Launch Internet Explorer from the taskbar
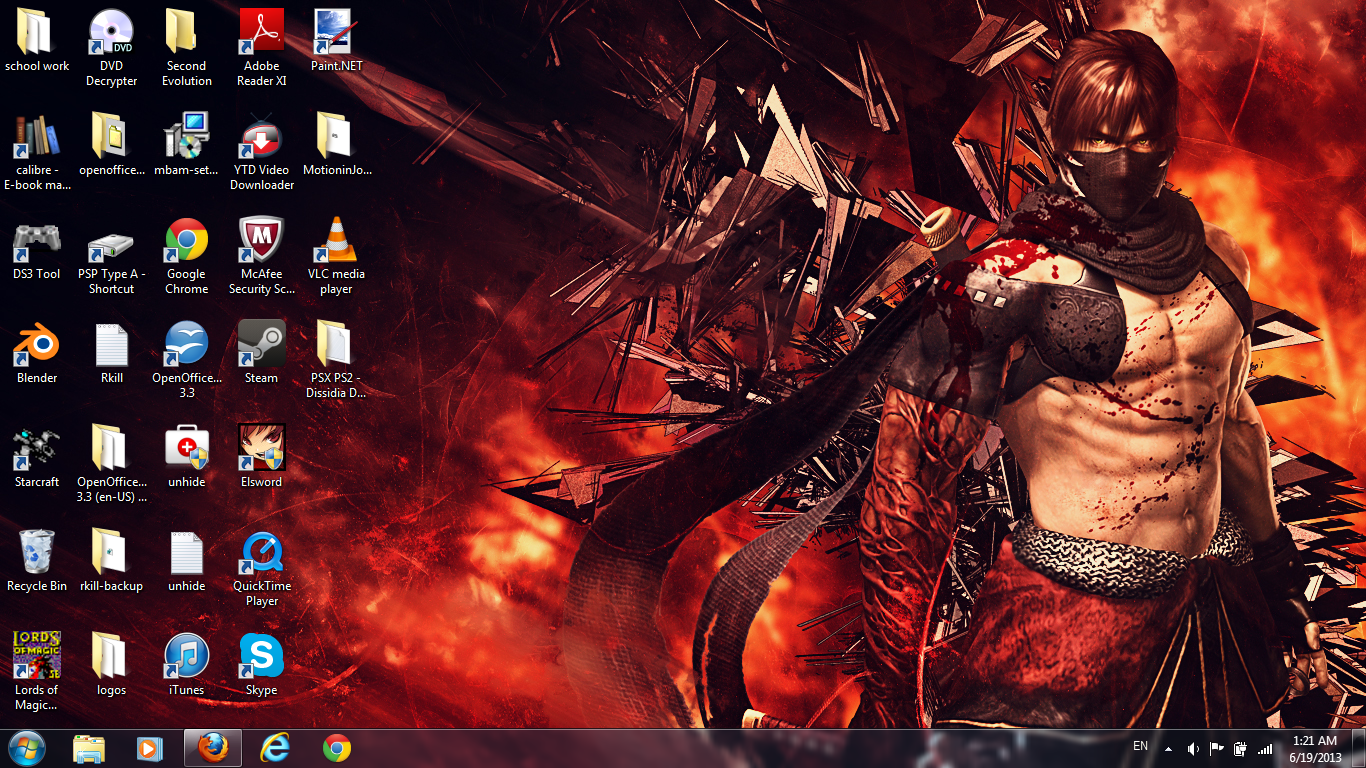 pos(274,748)
